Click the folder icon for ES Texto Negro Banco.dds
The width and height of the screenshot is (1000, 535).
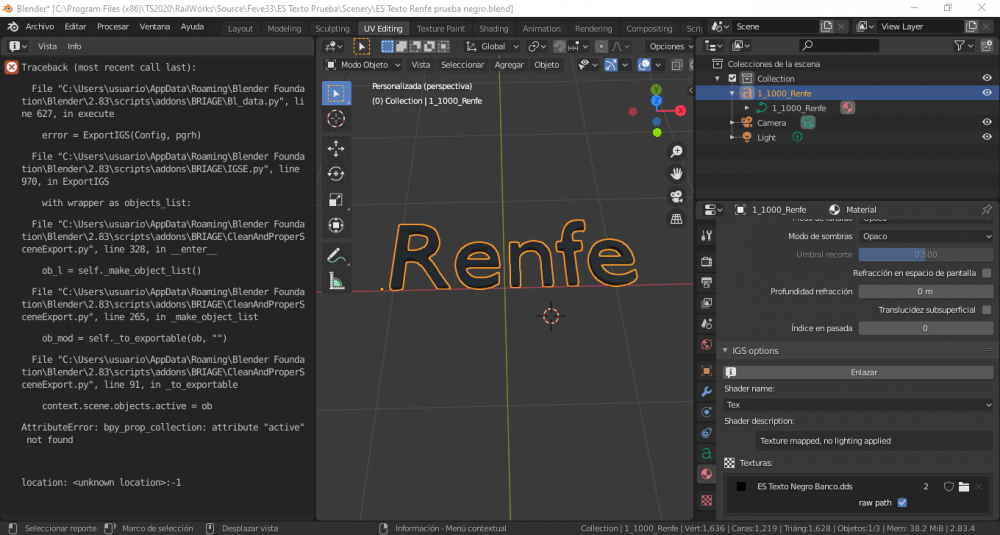point(964,487)
